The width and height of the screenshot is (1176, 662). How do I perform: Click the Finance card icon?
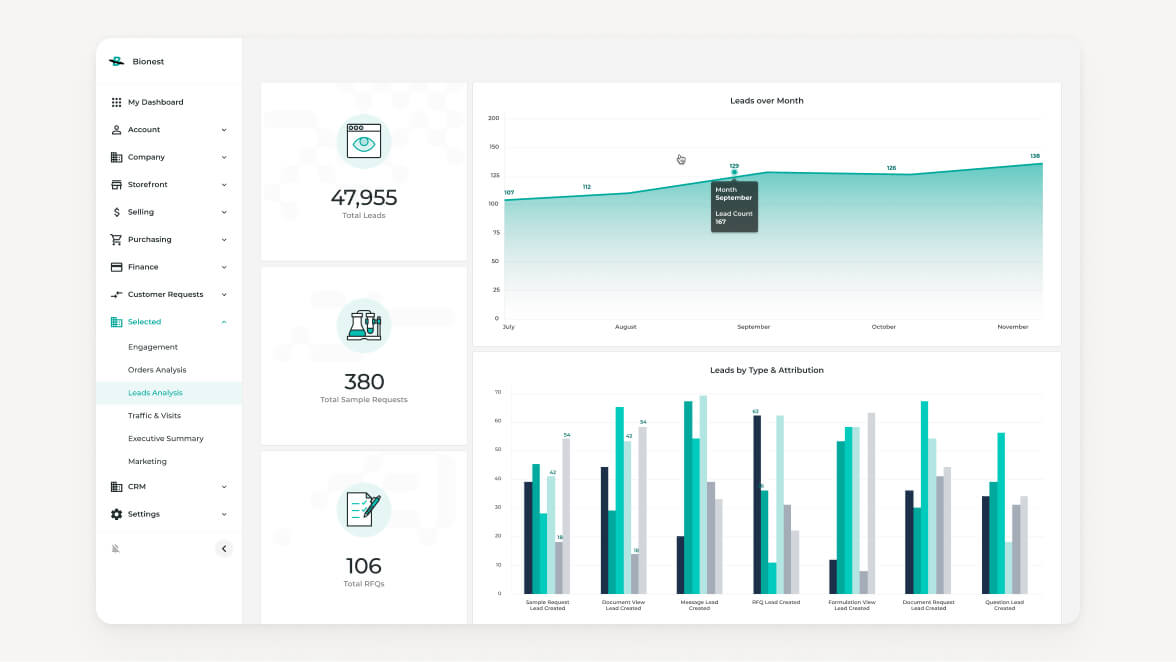point(117,267)
